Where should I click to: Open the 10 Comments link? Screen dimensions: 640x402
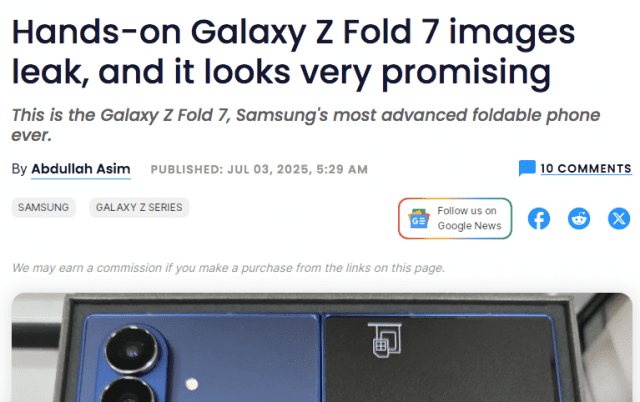586,169
